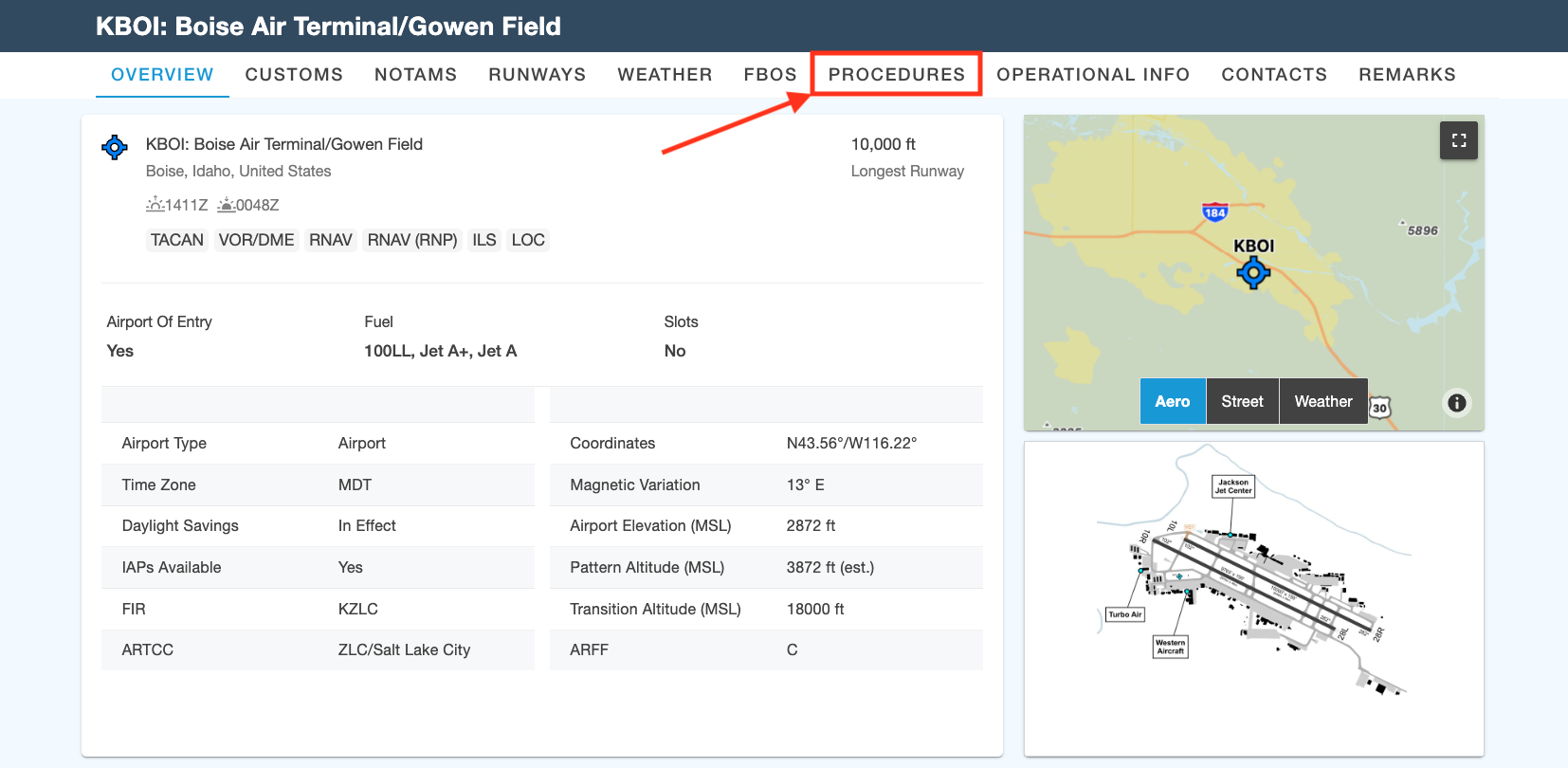Screen dimensions: 1568x768
Task: Open the Remarks tab
Action: [1407, 75]
